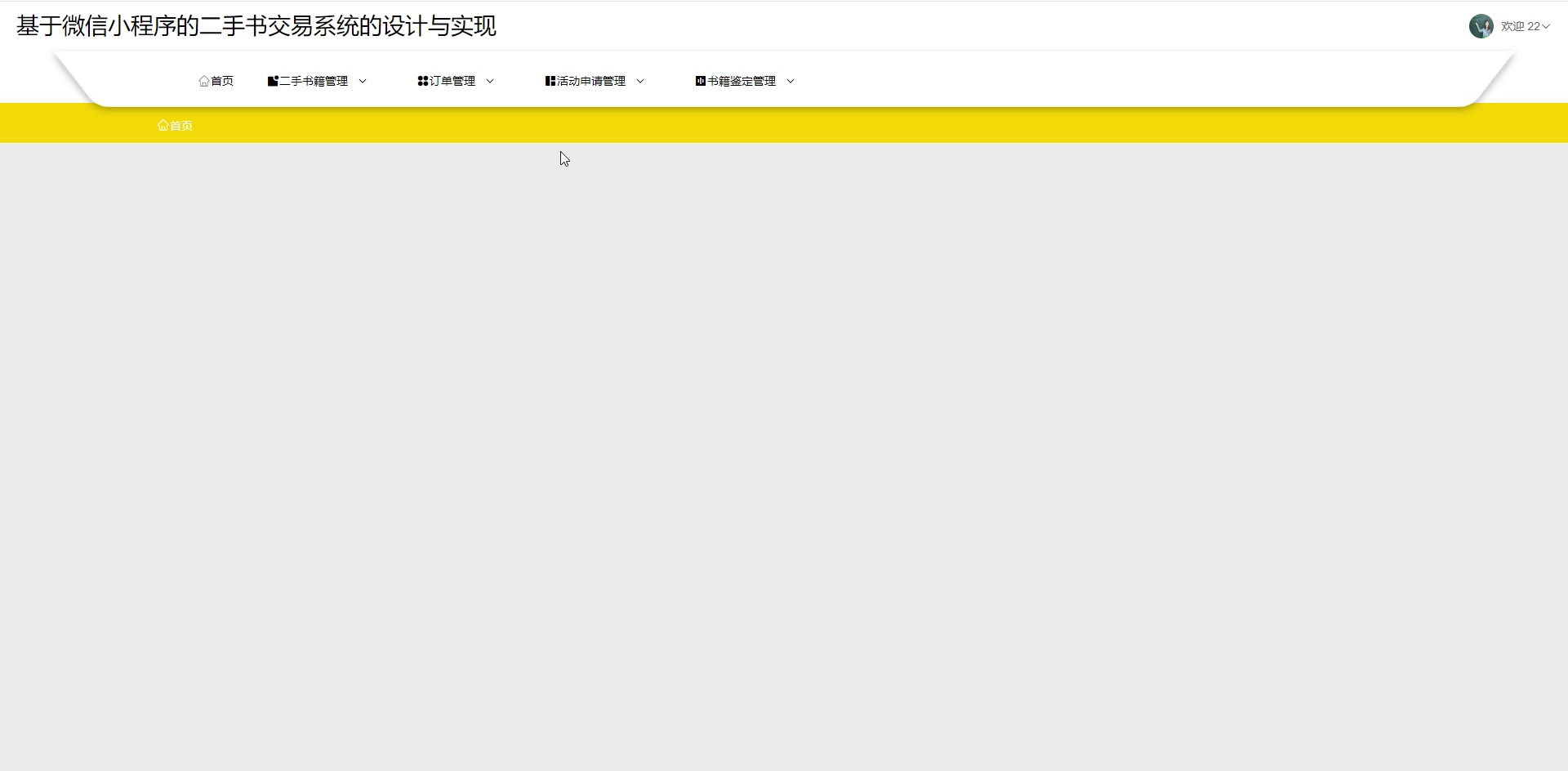Click the 二手书籍管理 menu icon
This screenshot has height=771, width=1568.
click(x=273, y=81)
